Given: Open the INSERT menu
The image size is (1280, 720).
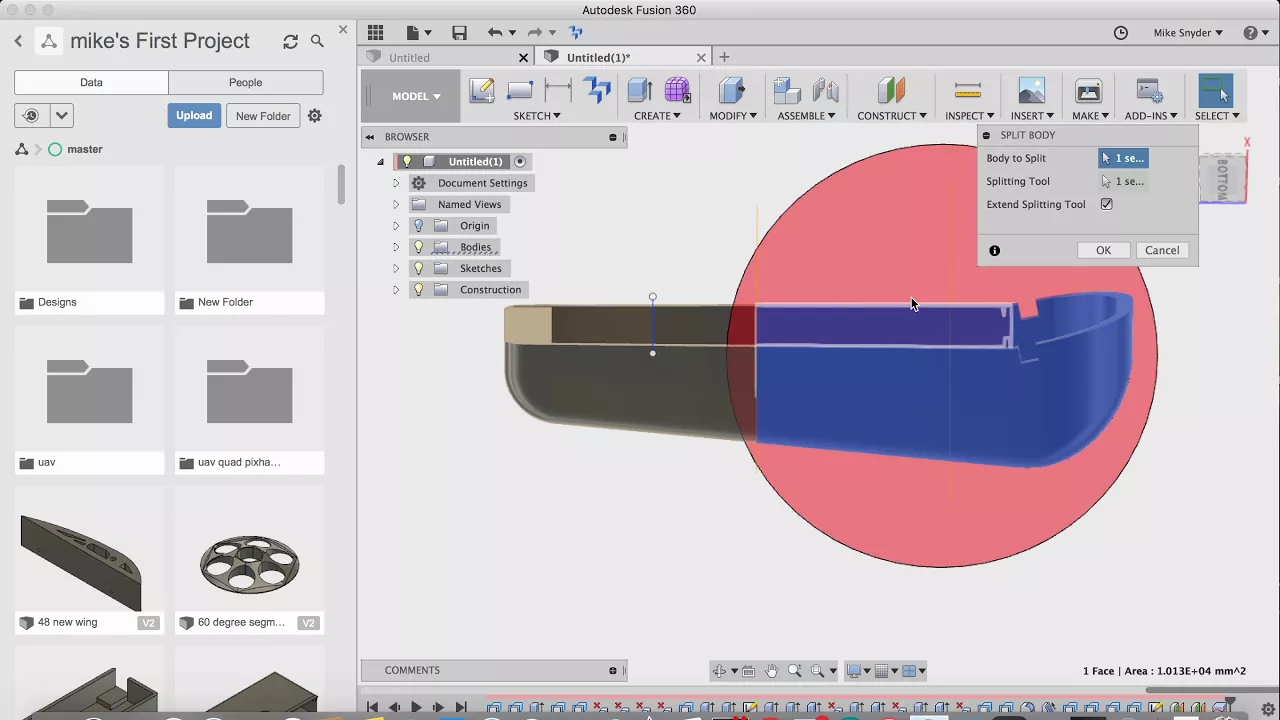Looking at the screenshot, I should (x=1032, y=116).
